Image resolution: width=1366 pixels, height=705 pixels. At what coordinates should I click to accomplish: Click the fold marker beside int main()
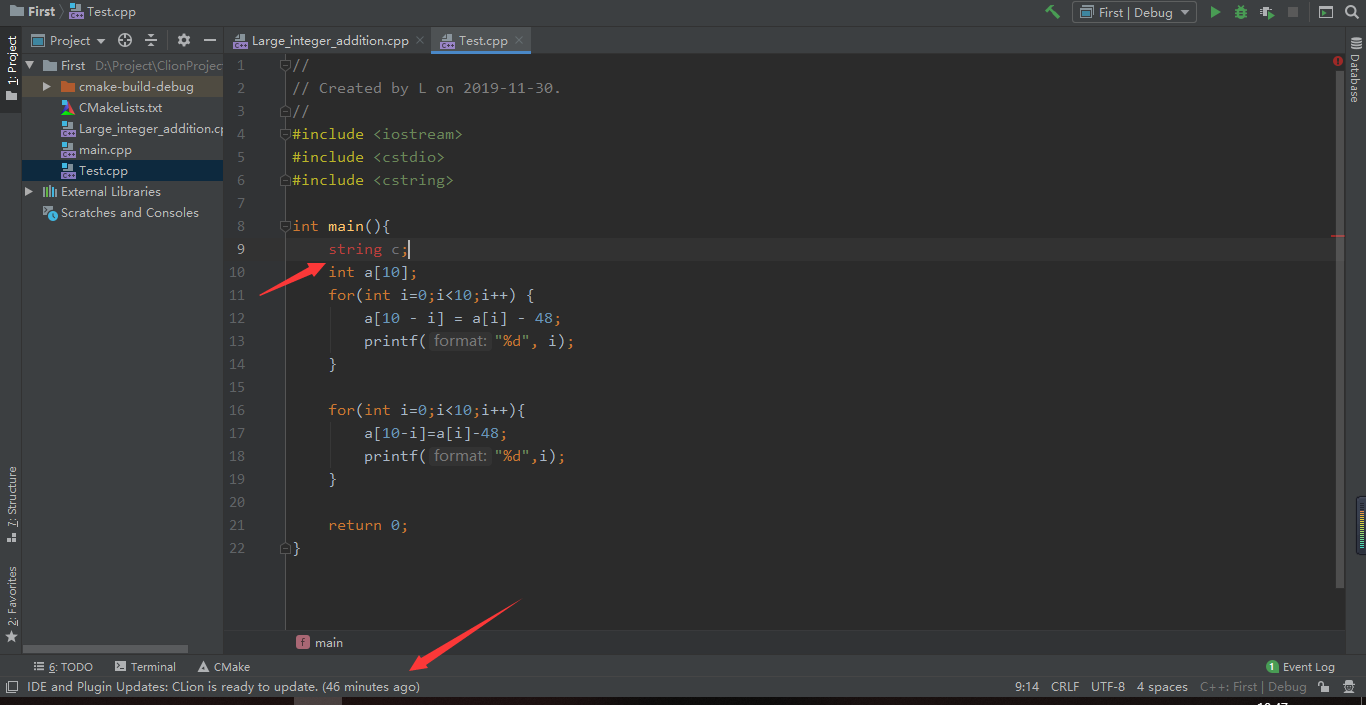point(286,226)
